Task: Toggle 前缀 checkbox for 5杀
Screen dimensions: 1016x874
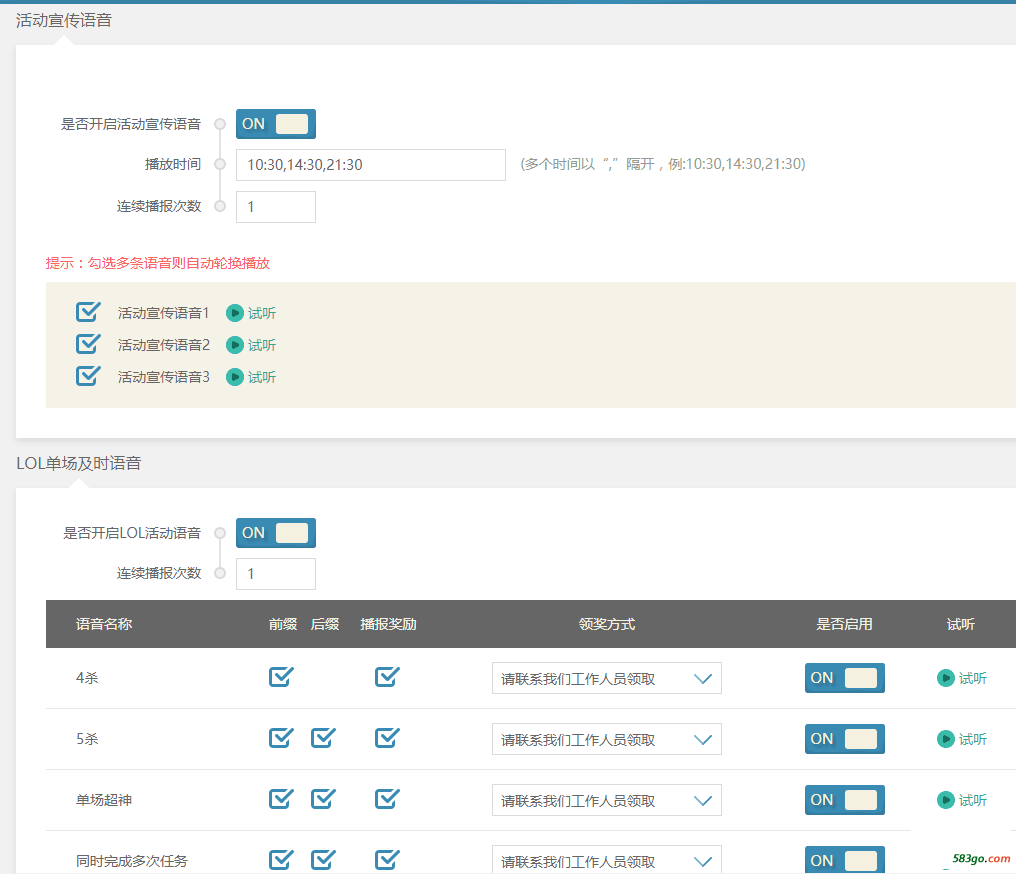Action: coord(281,738)
